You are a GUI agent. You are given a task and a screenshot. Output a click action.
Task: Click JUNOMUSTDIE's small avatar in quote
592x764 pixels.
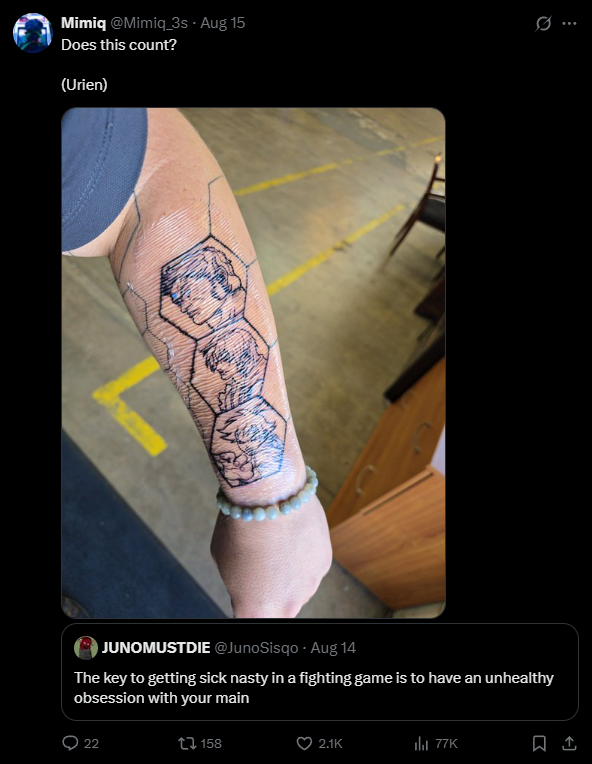point(86,648)
